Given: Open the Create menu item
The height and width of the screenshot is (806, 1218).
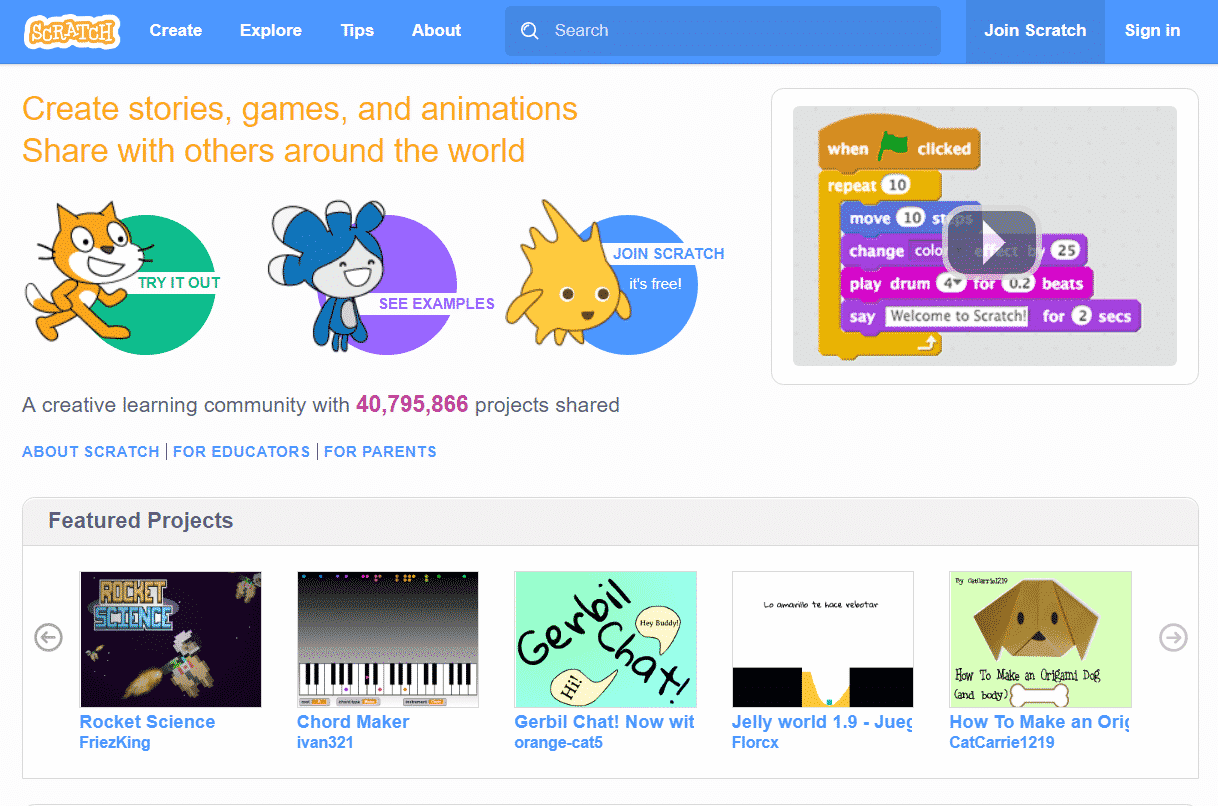Looking at the screenshot, I should [x=176, y=31].
